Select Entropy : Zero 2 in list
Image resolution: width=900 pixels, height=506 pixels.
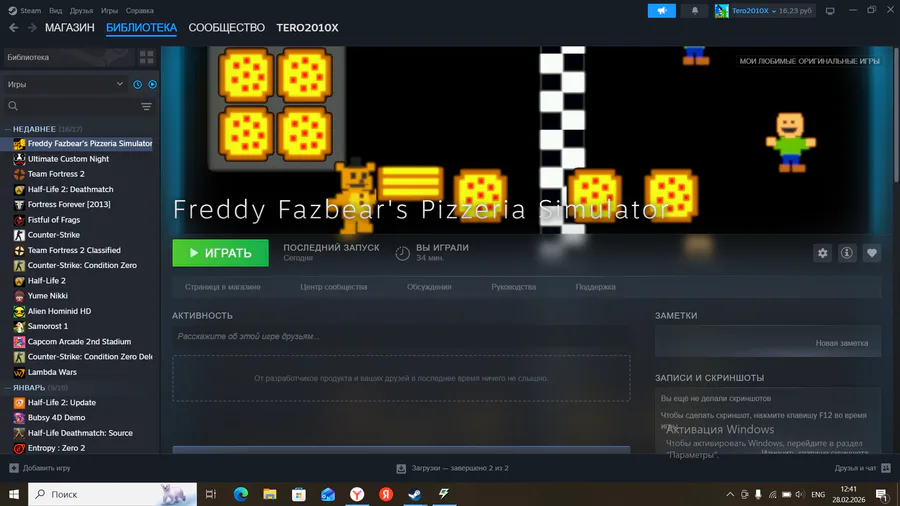tap(56, 448)
